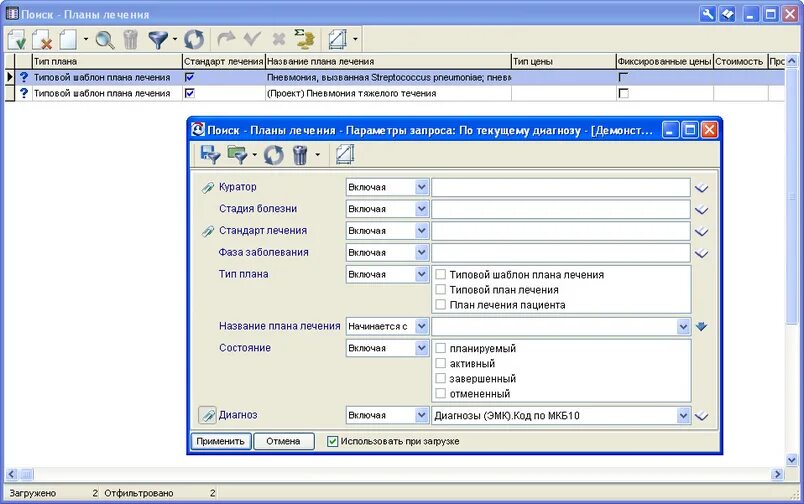
Task: Check the План лечения пациента option
Action: coord(440,305)
